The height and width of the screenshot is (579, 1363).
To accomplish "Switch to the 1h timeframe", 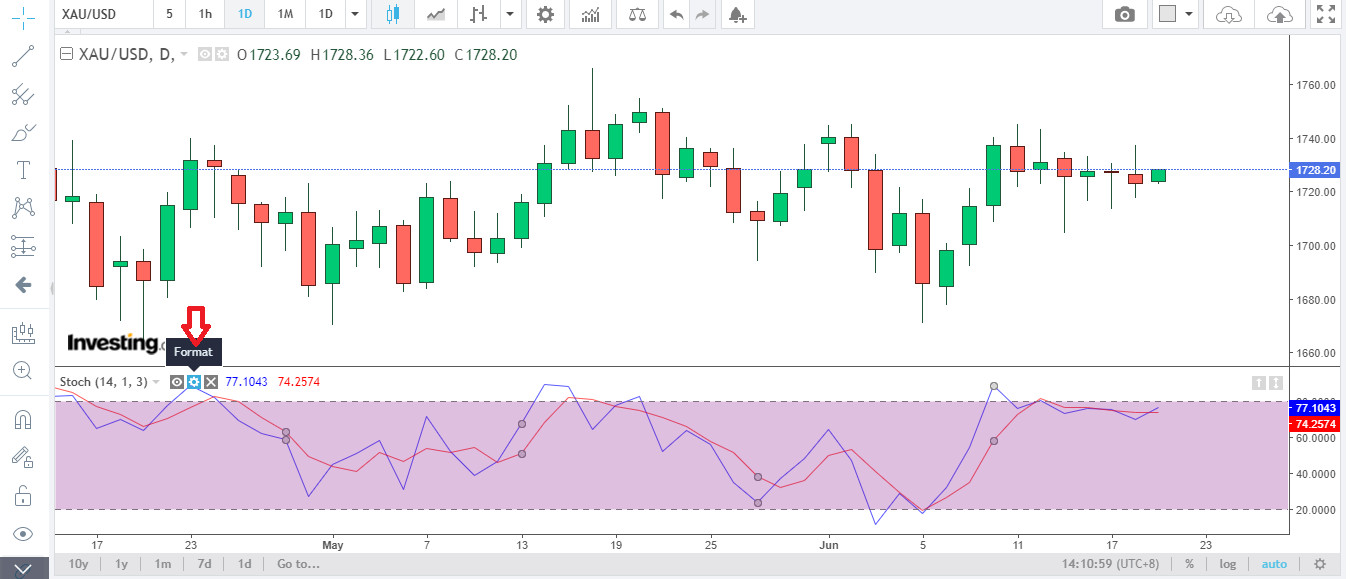I will (x=205, y=14).
